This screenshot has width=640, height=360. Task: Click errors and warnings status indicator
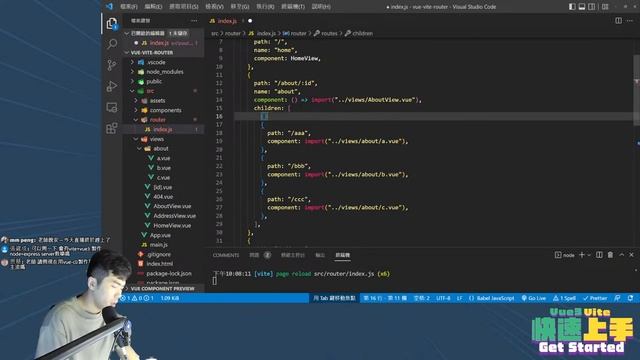[x=138, y=298]
